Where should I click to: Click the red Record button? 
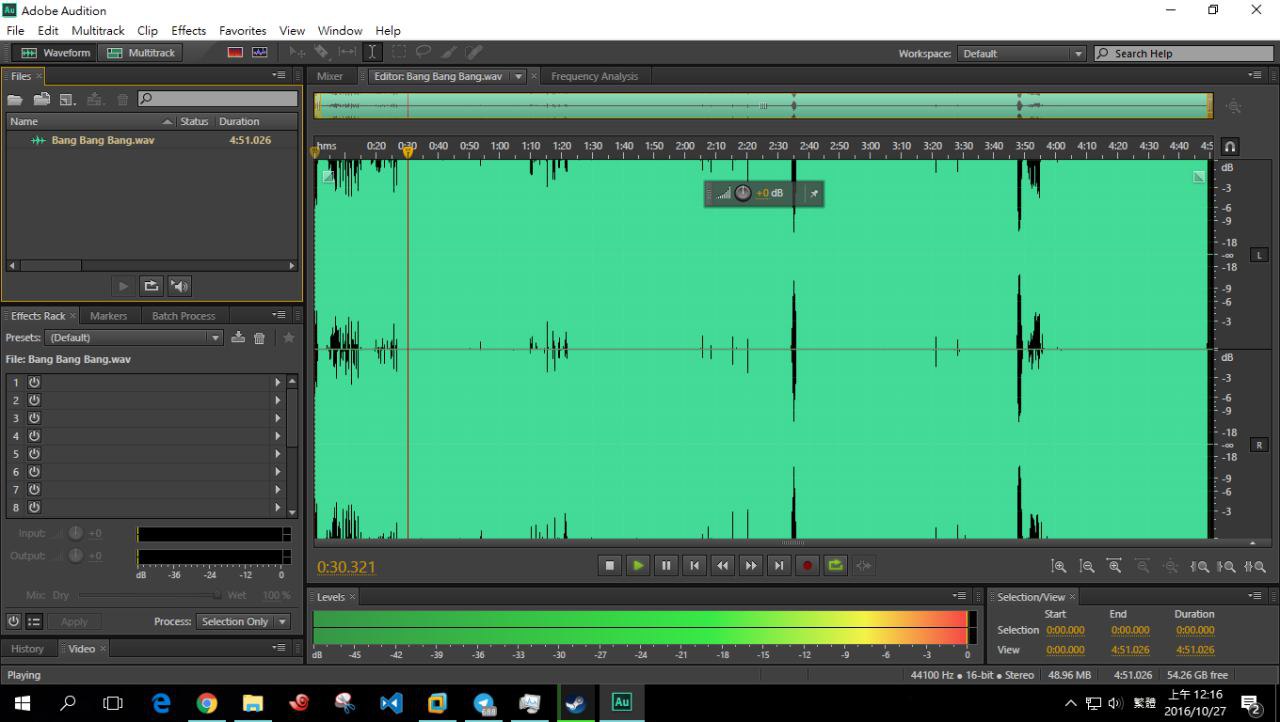[x=808, y=565]
